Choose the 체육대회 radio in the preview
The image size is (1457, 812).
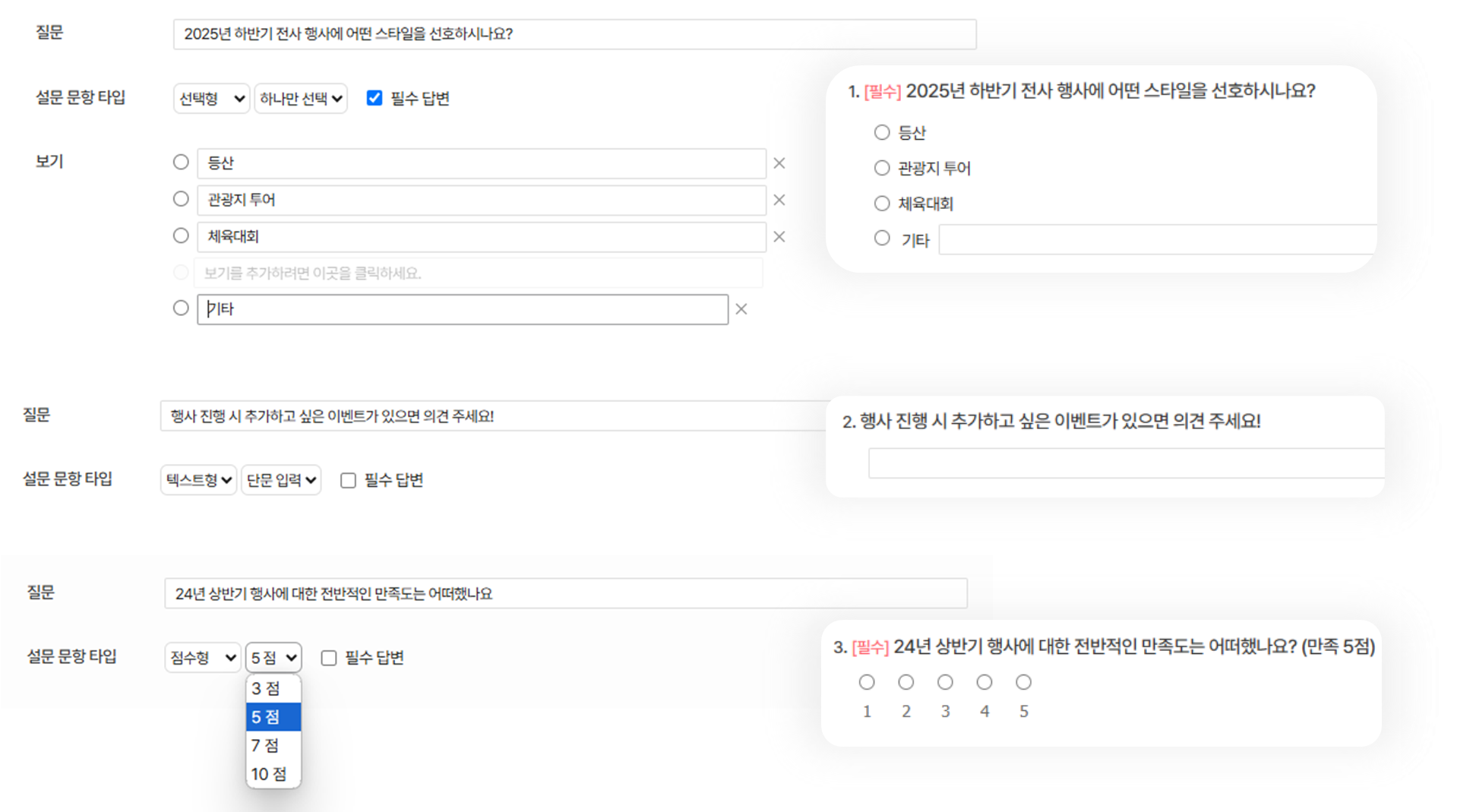coord(882,204)
